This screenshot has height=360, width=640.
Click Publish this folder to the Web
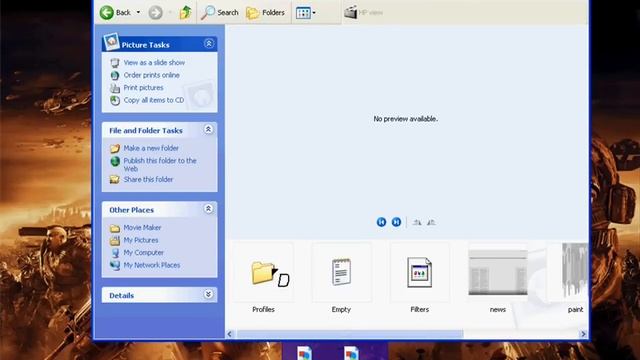pyautogui.click(x=160, y=164)
